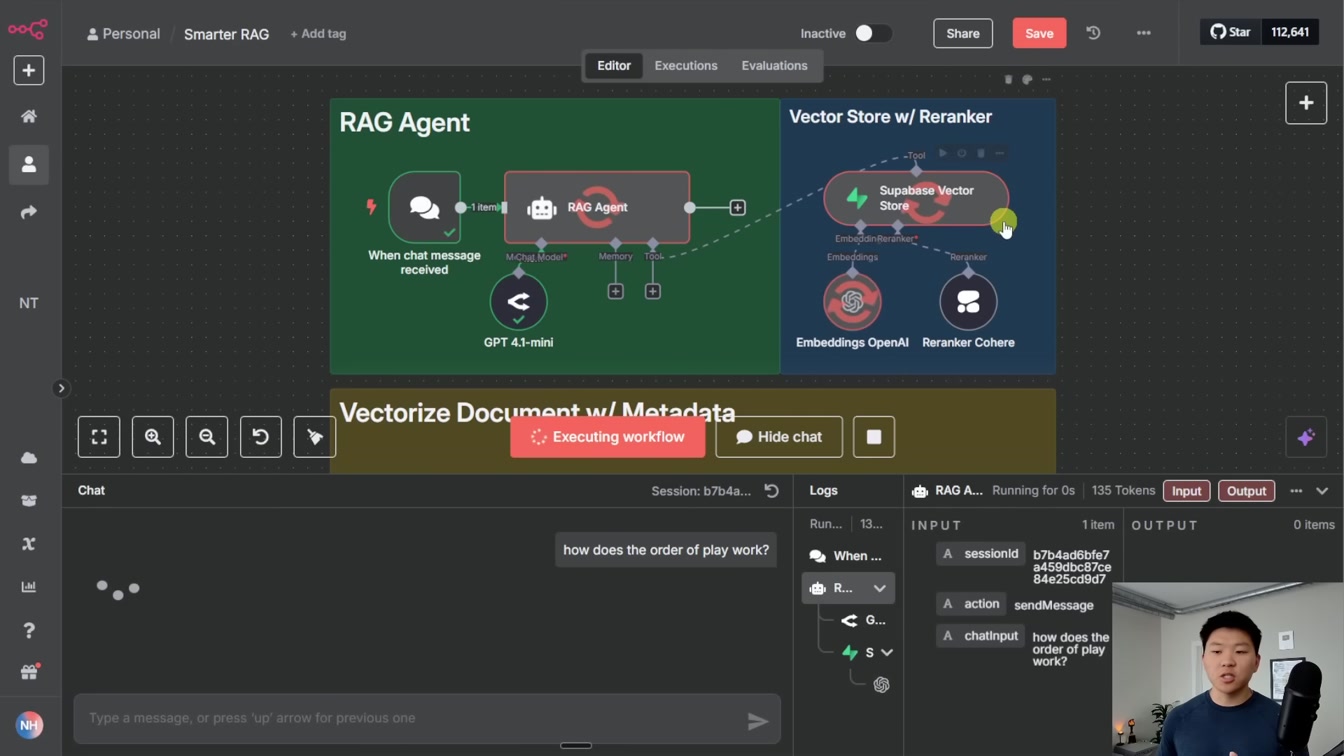The height and width of the screenshot is (756, 1344).
Task: Open Supabase node three-dot options
Action: 999,153
